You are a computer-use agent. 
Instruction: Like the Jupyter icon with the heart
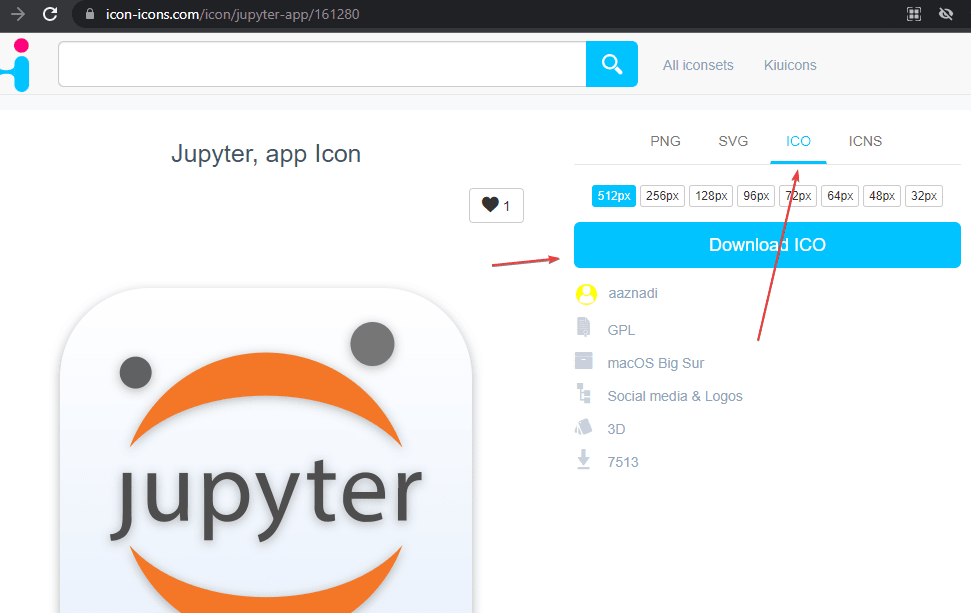(495, 204)
